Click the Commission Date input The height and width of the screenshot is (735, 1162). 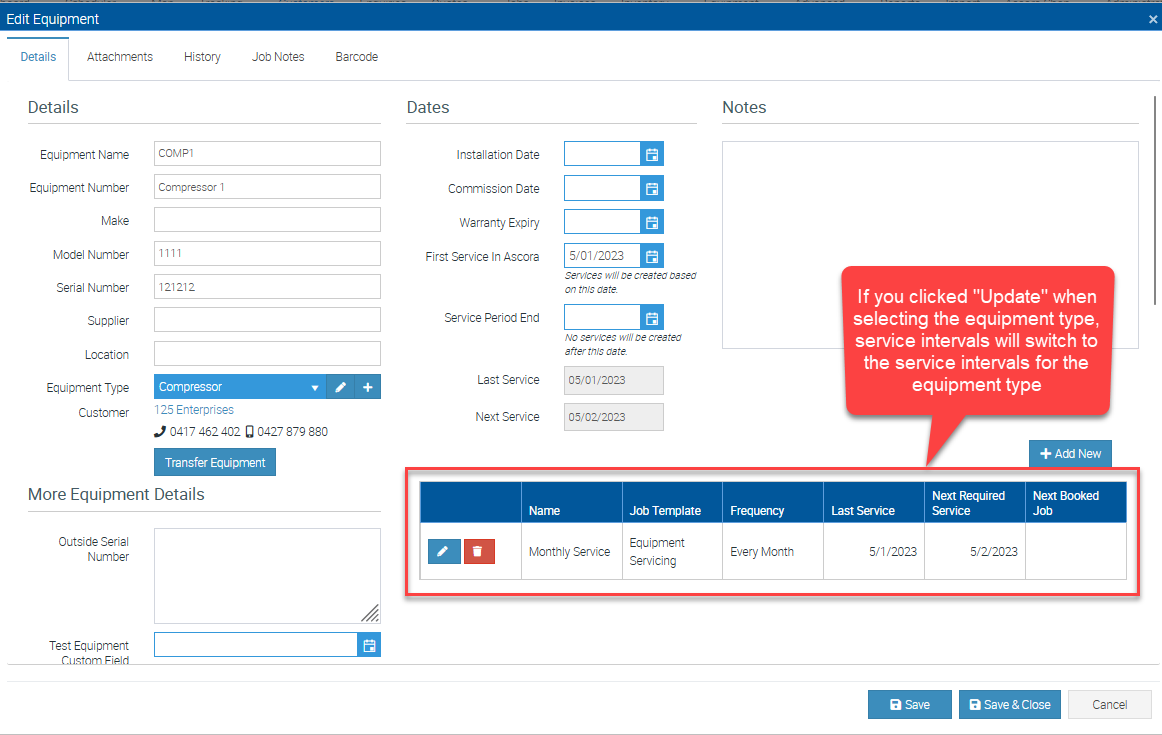pyautogui.click(x=602, y=188)
